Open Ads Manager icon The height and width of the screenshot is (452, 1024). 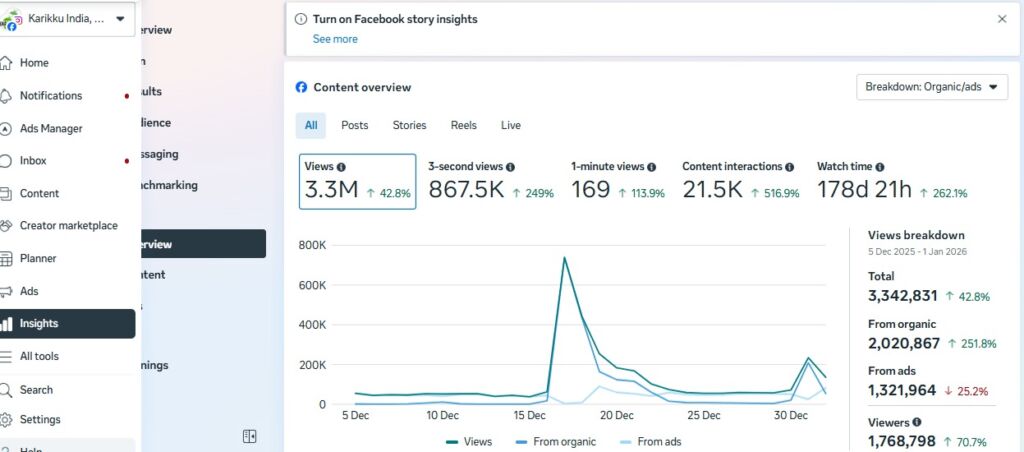pyautogui.click(x=7, y=129)
